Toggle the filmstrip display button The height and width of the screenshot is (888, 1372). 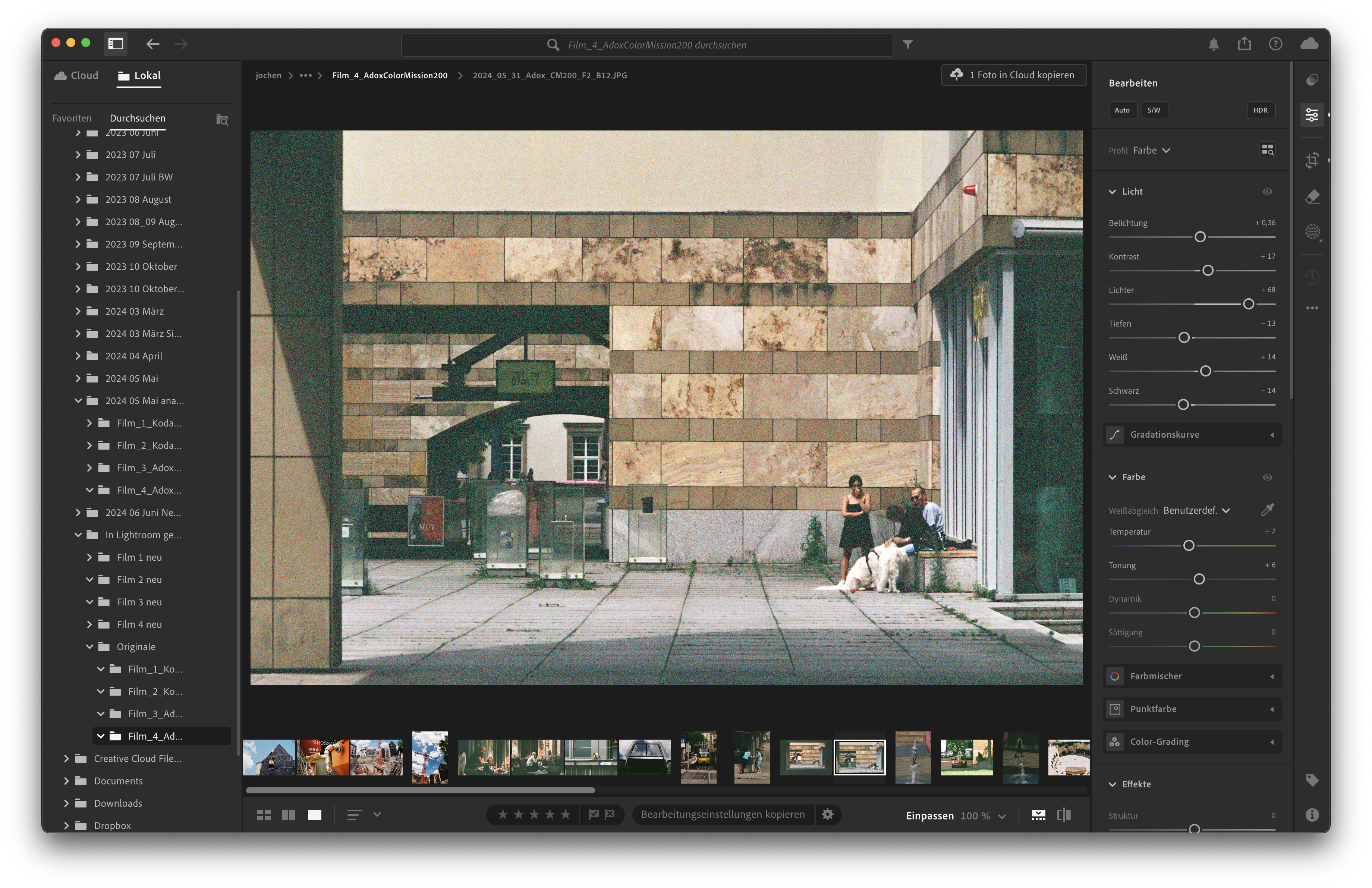tap(1038, 815)
